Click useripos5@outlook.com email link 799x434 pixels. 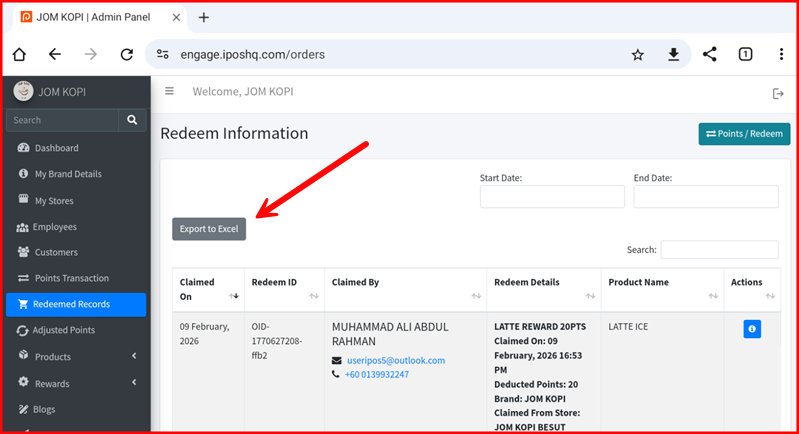[395, 360]
